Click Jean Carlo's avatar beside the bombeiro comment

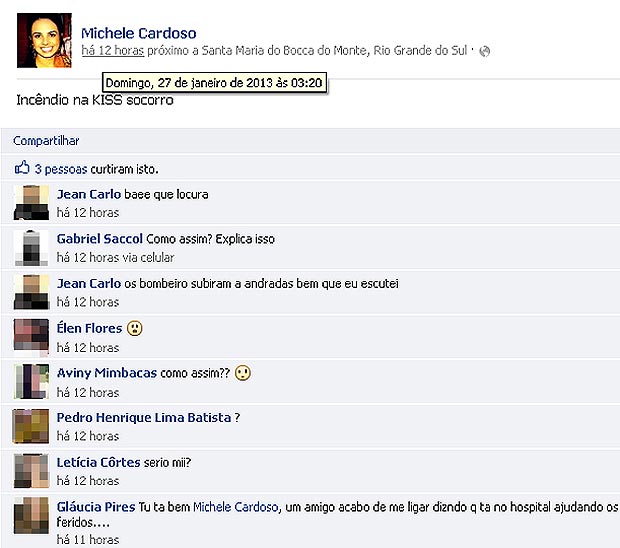[31, 292]
